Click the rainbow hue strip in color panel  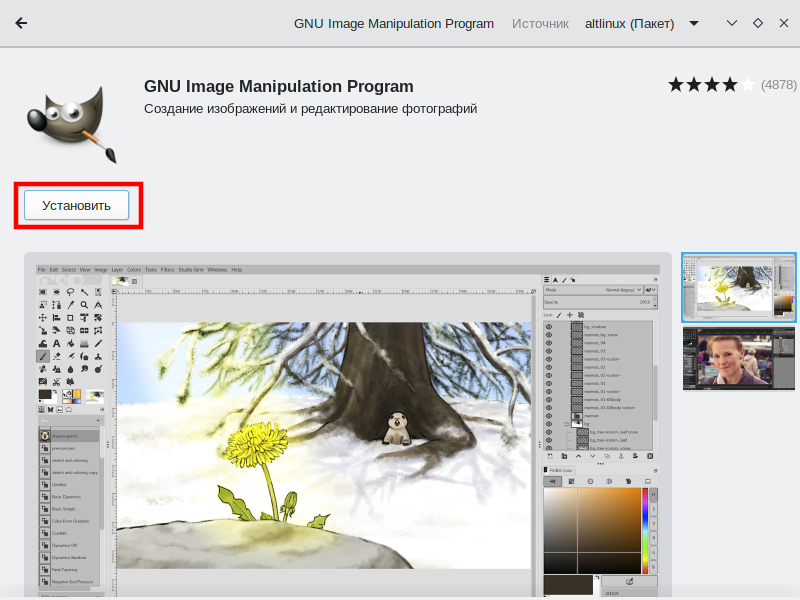654,518
